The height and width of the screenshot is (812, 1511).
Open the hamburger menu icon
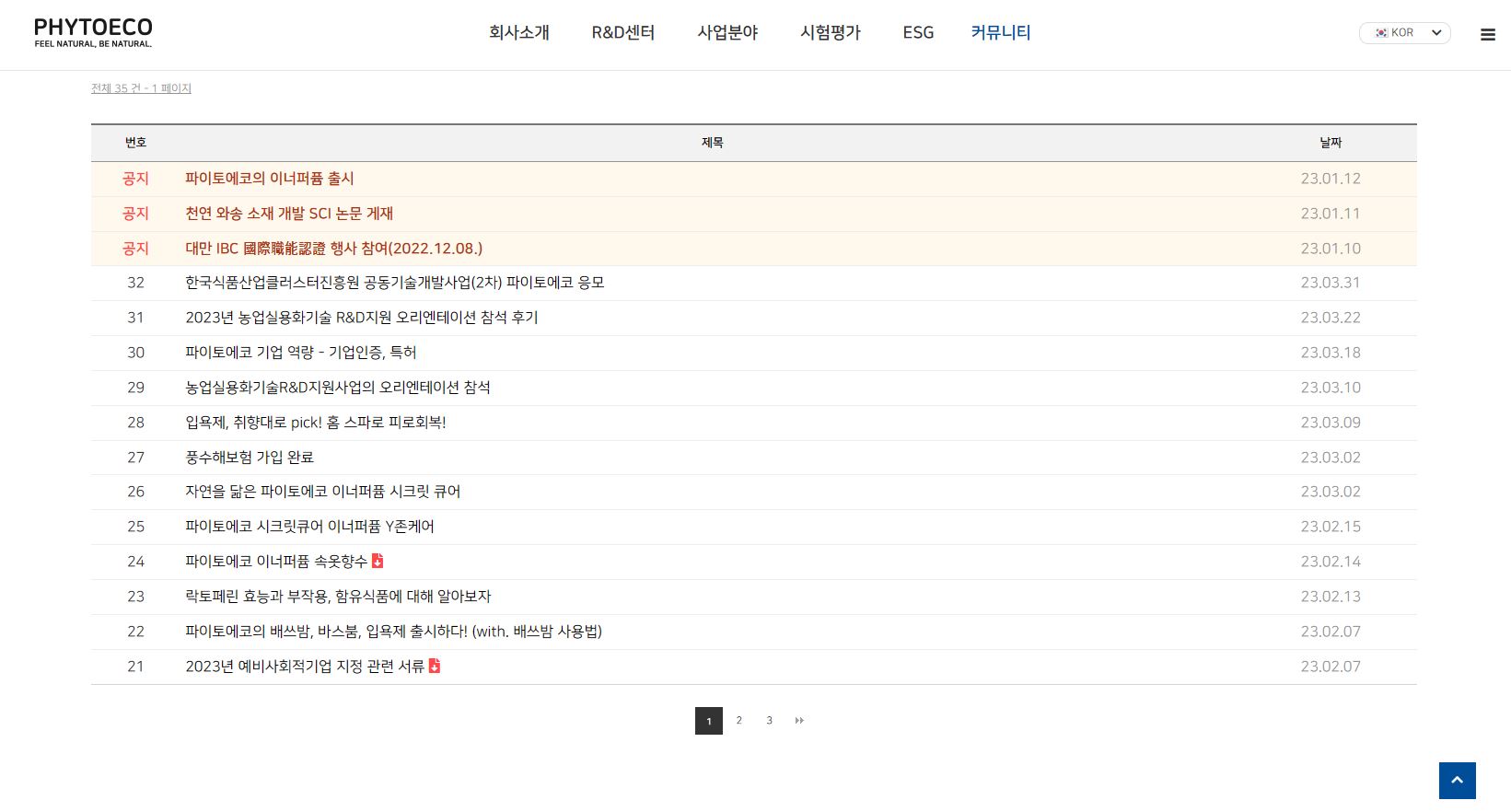pos(1487,35)
